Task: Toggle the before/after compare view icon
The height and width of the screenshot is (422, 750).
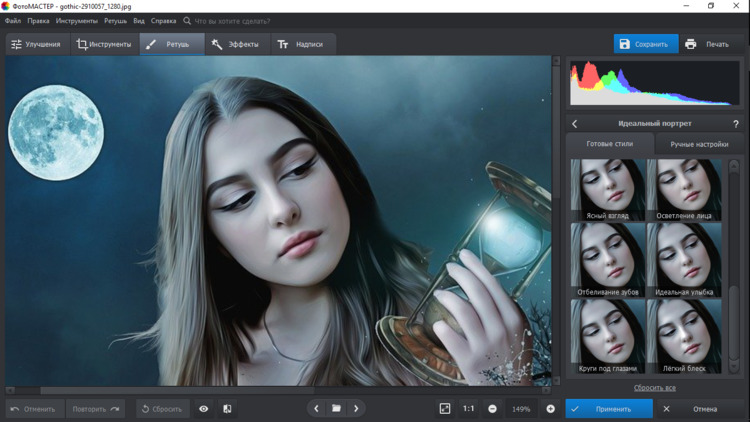Action: coord(227,409)
